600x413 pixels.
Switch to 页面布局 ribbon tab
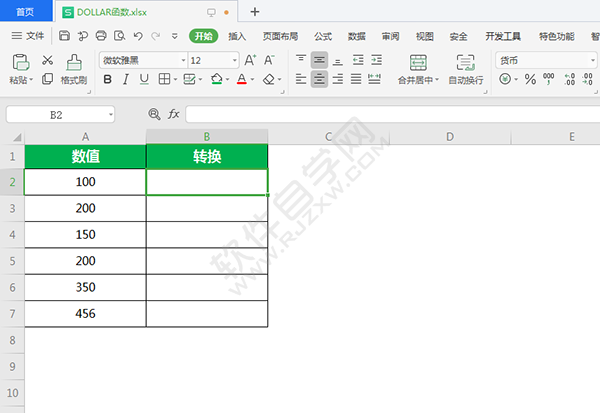pyautogui.click(x=280, y=36)
